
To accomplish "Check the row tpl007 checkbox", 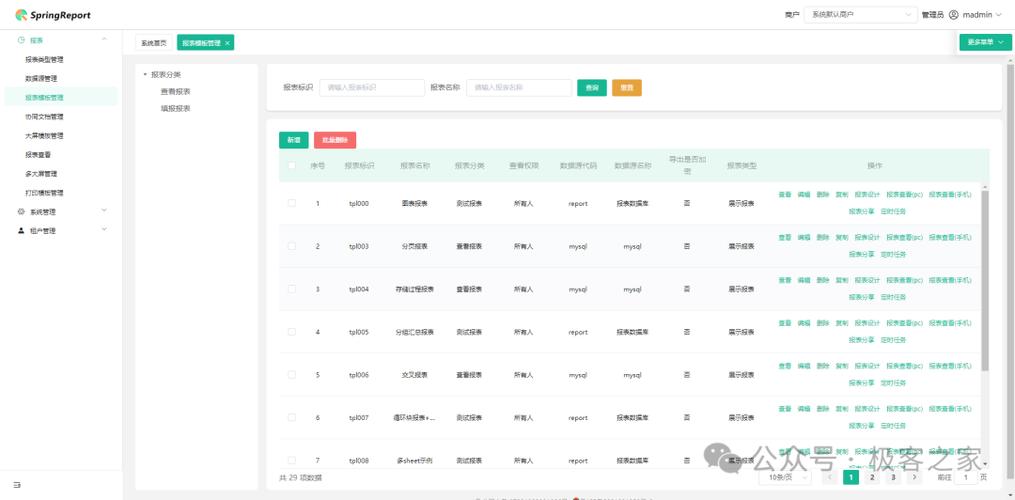I will 292,418.
